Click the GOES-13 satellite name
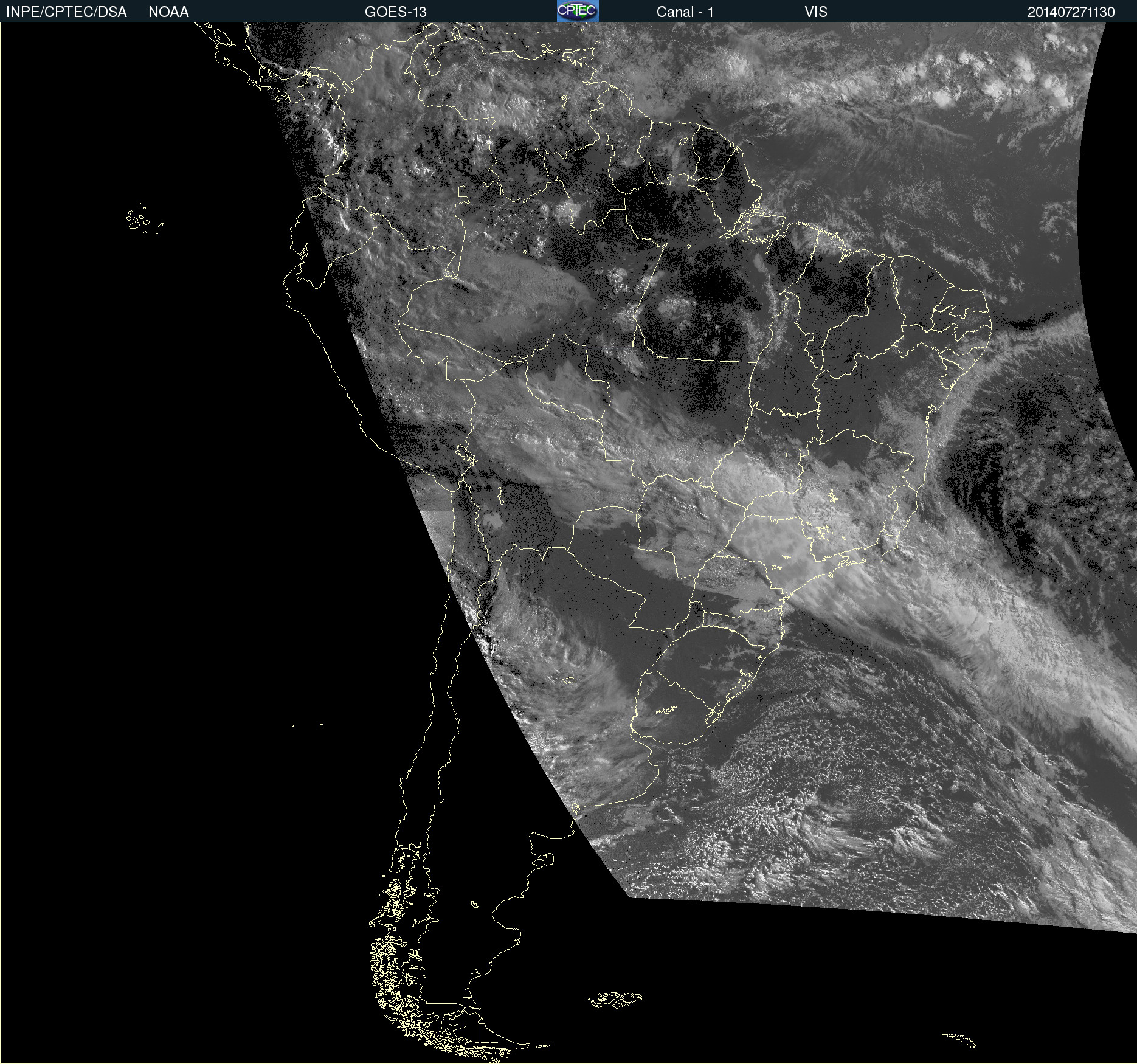Screen dimensions: 1137x1064 point(395,12)
